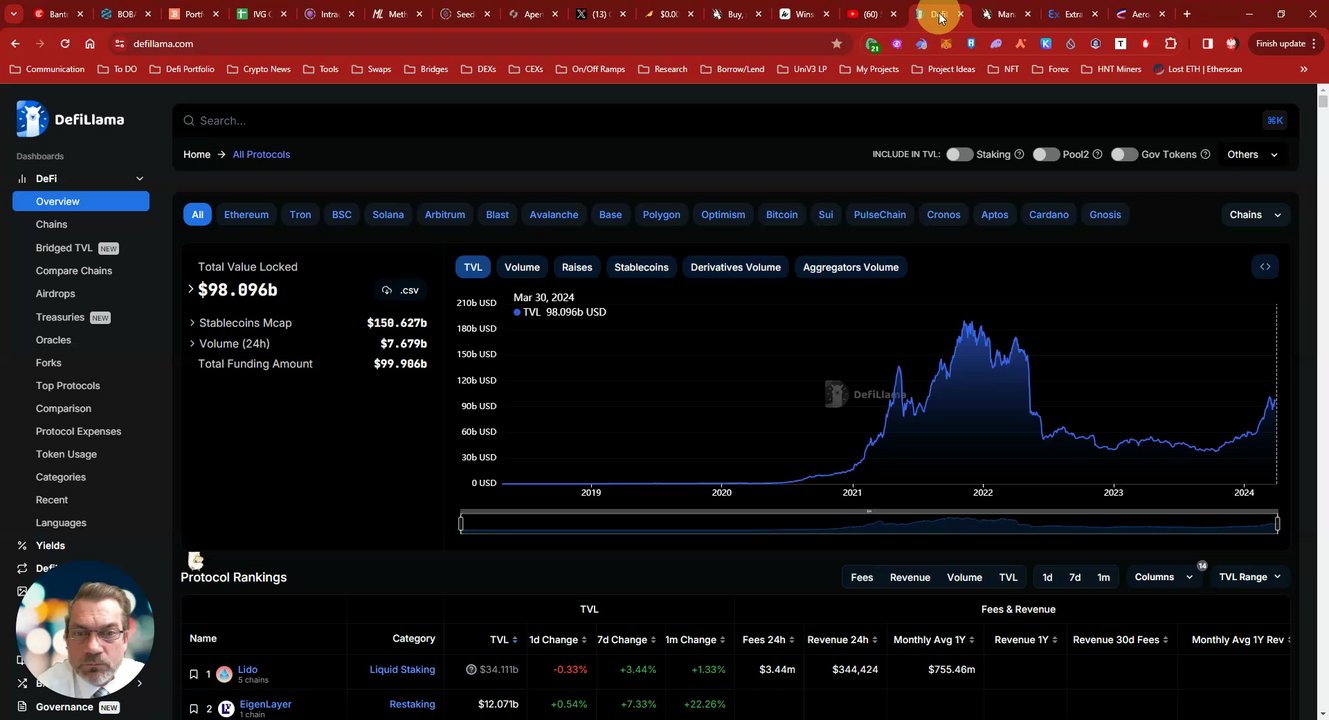Screen dimensions: 1329x720
Task: Open the browser extensions puzzle icon
Action: coord(1171,44)
